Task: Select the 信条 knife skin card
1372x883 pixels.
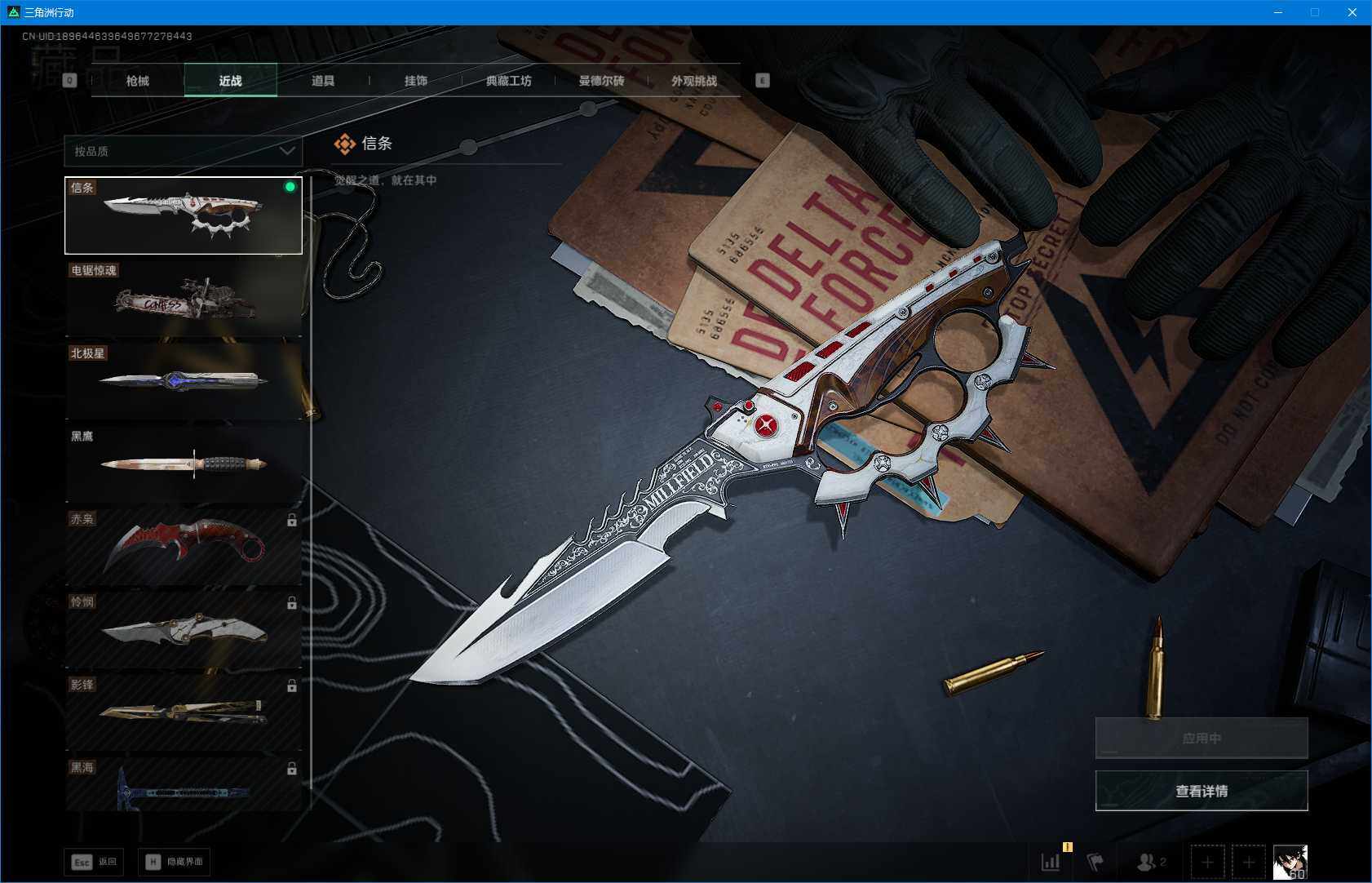Action: pos(184,215)
